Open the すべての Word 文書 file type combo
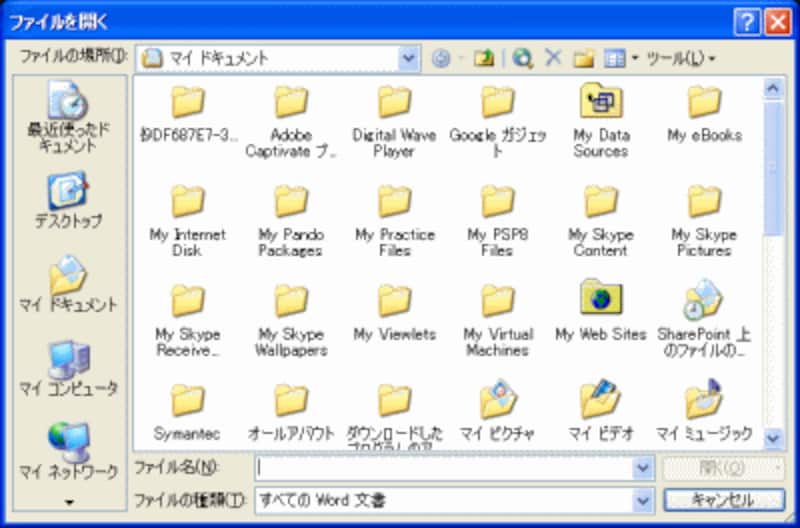The image size is (800, 528). 454,500
